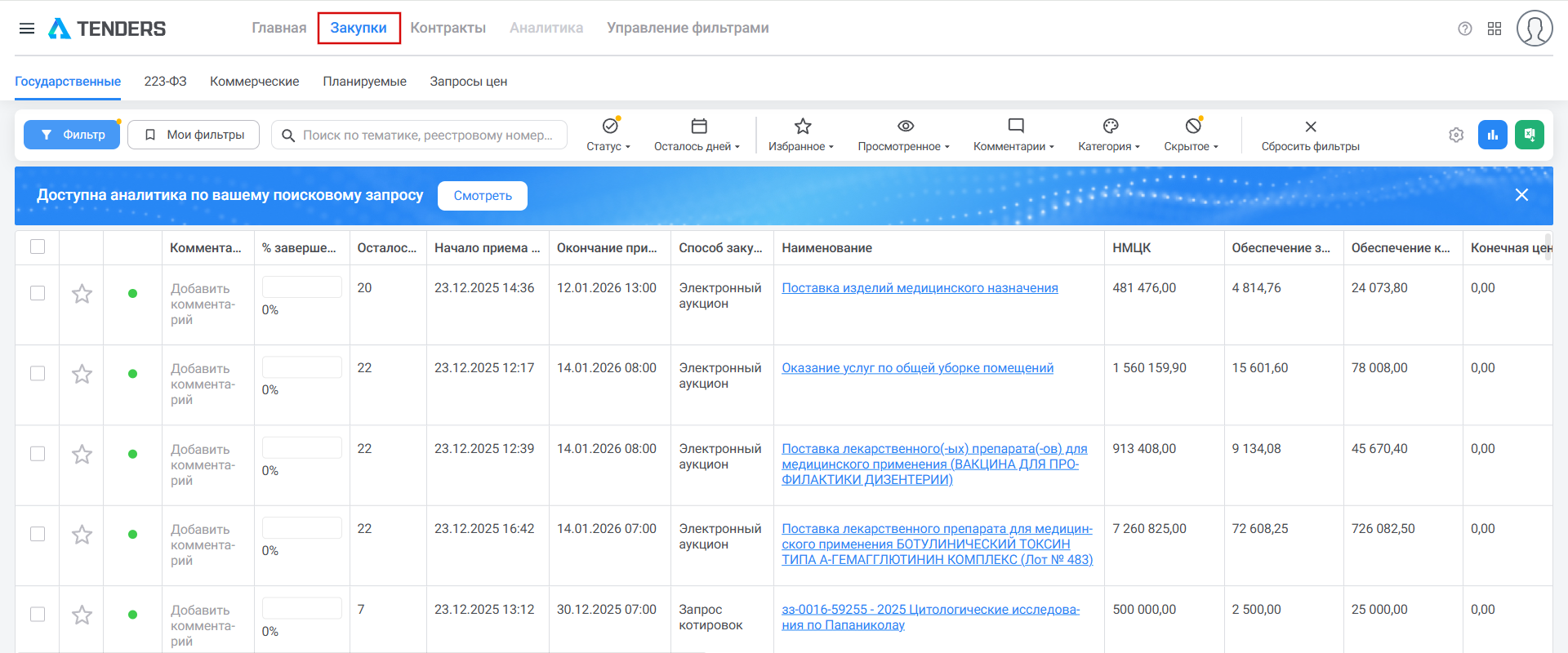
Task: Click the help question mark icon
Action: click(x=1464, y=29)
